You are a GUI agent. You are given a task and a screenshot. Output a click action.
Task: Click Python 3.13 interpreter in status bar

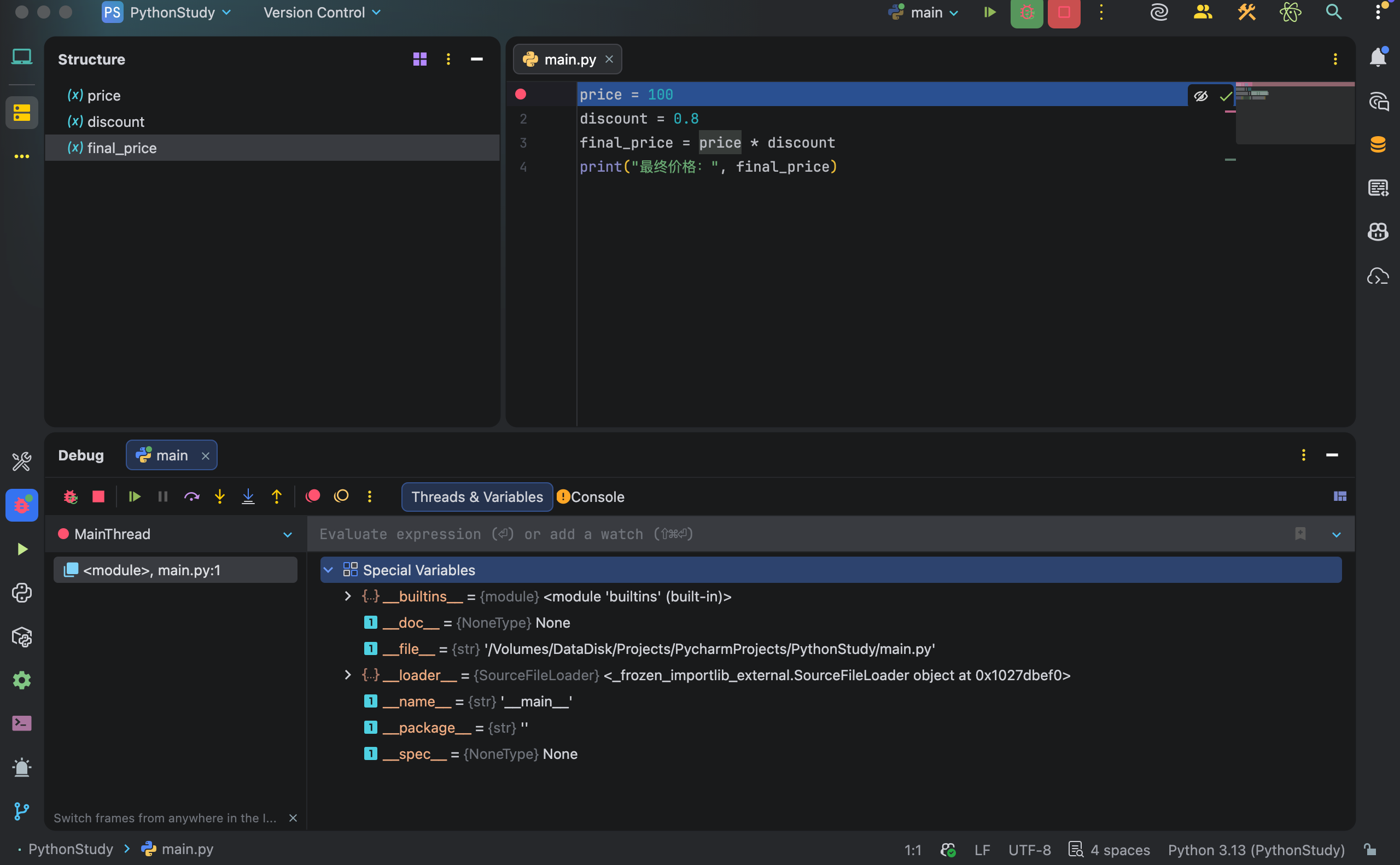pos(1256,850)
